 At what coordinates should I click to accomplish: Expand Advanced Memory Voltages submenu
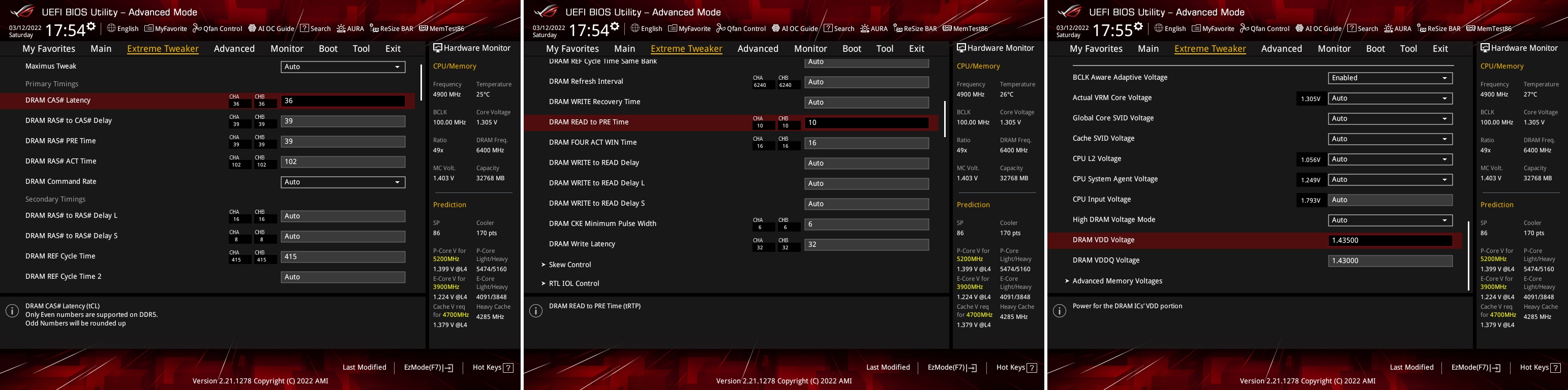click(x=1117, y=281)
